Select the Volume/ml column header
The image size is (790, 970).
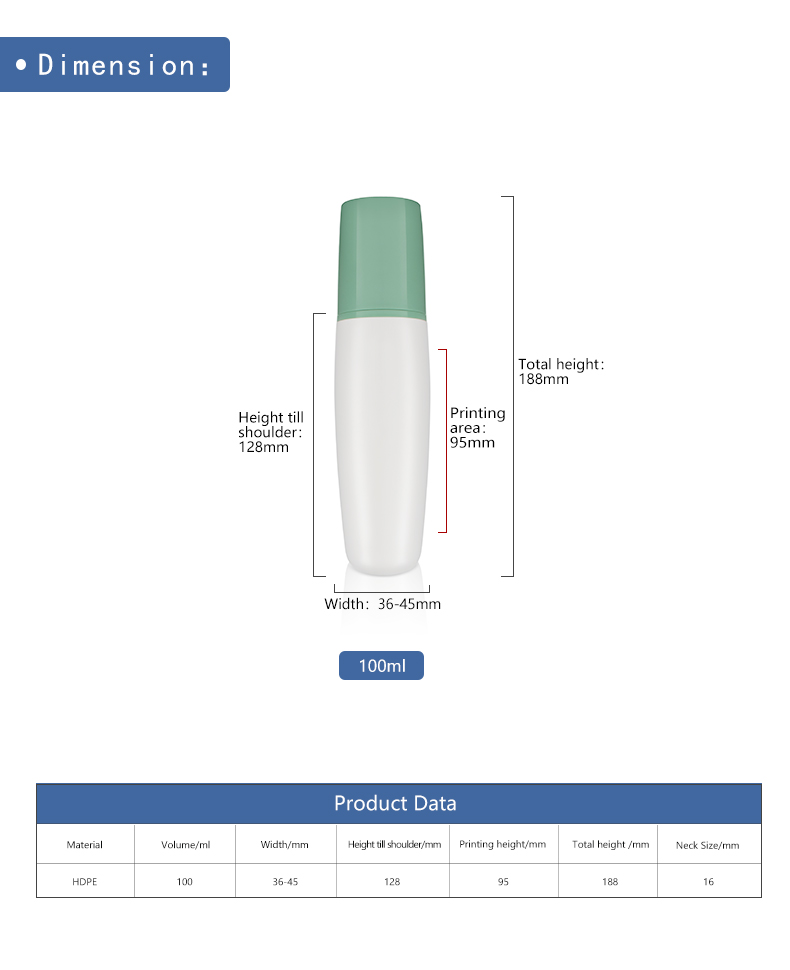pyautogui.click(x=185, y=844)
